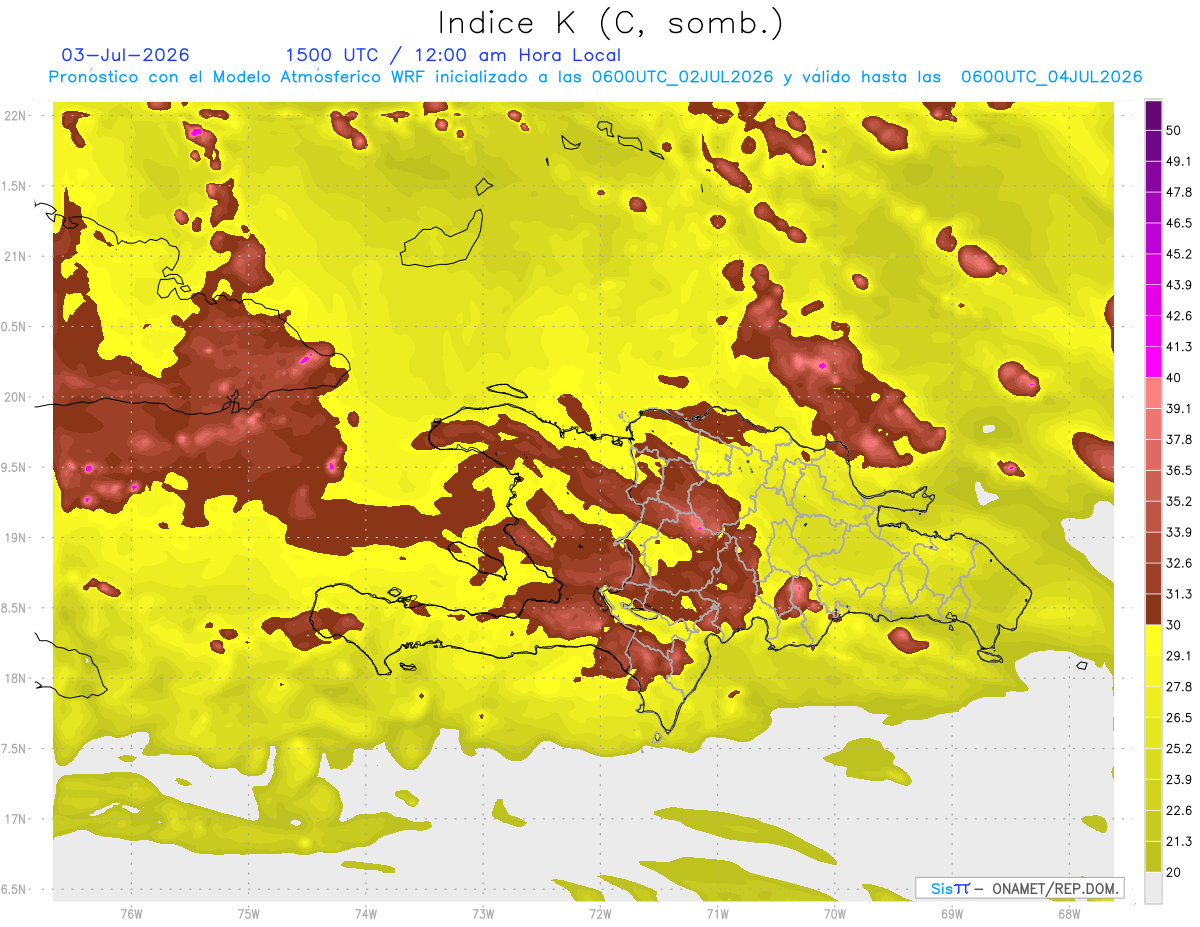Pick the dark brown swatch between 30 and 31.3
This screenshot has width=1200, height=927.
[x=1153, y=609]
